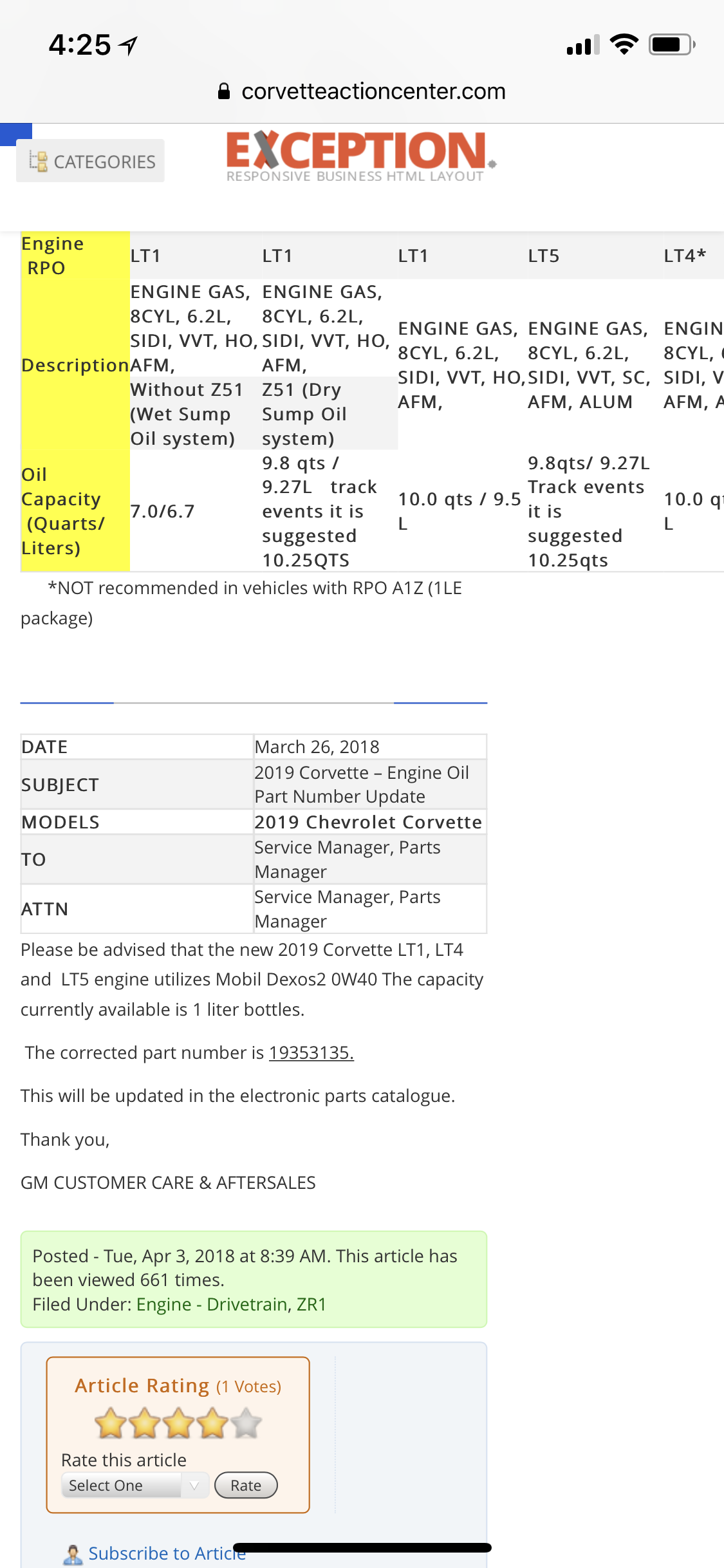724x1568 pixels.
Task: Click the fifth gray rating star
Action: tap(246, 1423)
